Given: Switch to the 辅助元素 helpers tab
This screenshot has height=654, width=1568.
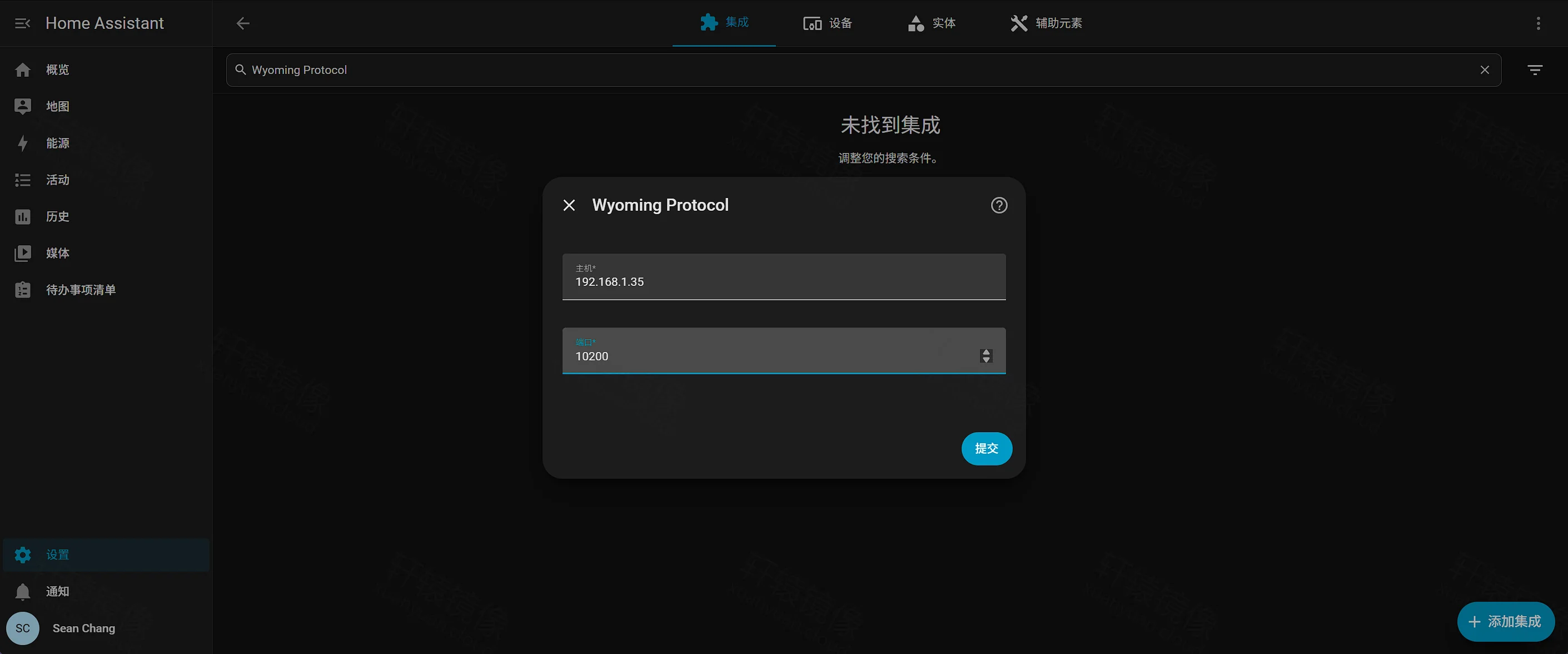Looking at the screenshot, I should (1046, 23).
